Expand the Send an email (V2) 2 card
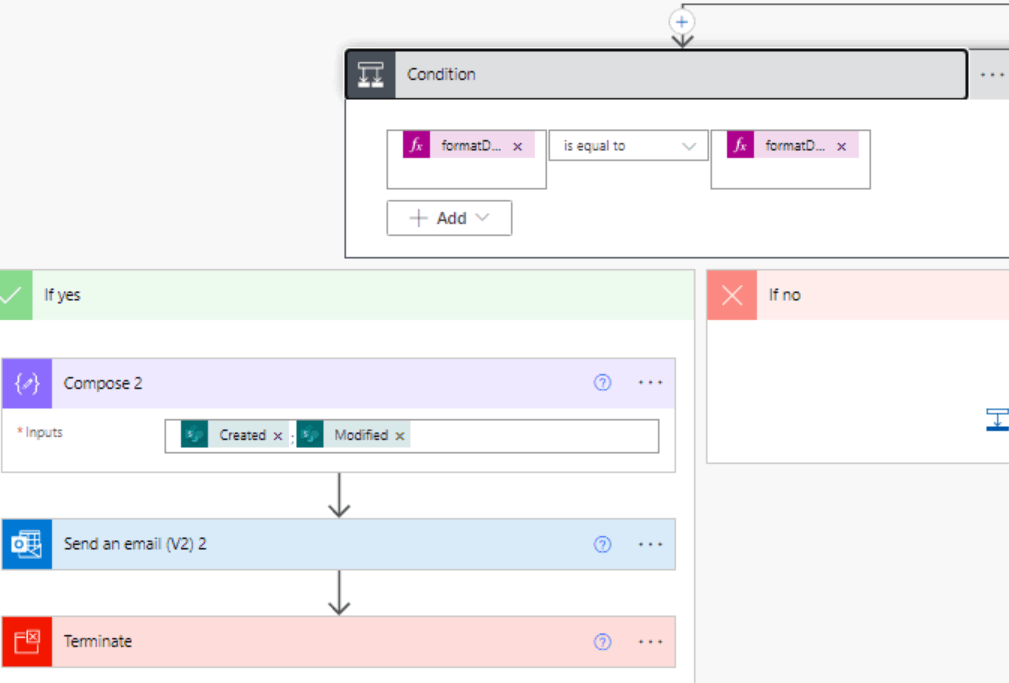Image resolution: width=1009 pixels, height=683 pixels. [338, 545]
